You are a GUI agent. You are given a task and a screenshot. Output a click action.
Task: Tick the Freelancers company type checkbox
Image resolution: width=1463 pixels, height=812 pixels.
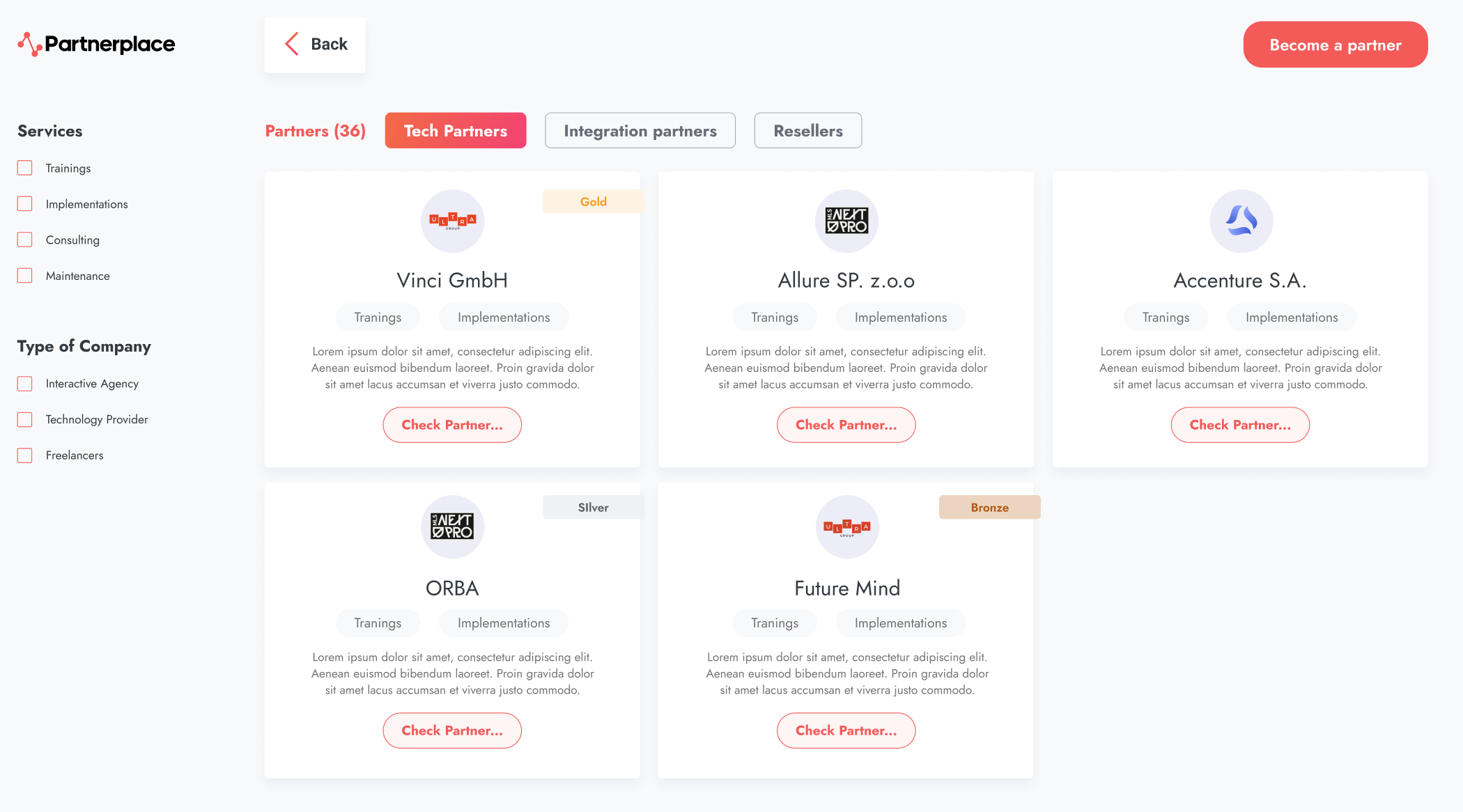click(x=25, y=455)
